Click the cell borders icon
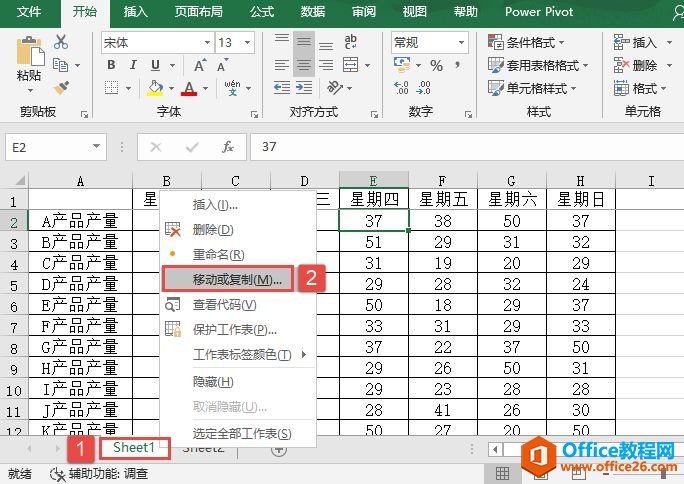 (111, 88)
